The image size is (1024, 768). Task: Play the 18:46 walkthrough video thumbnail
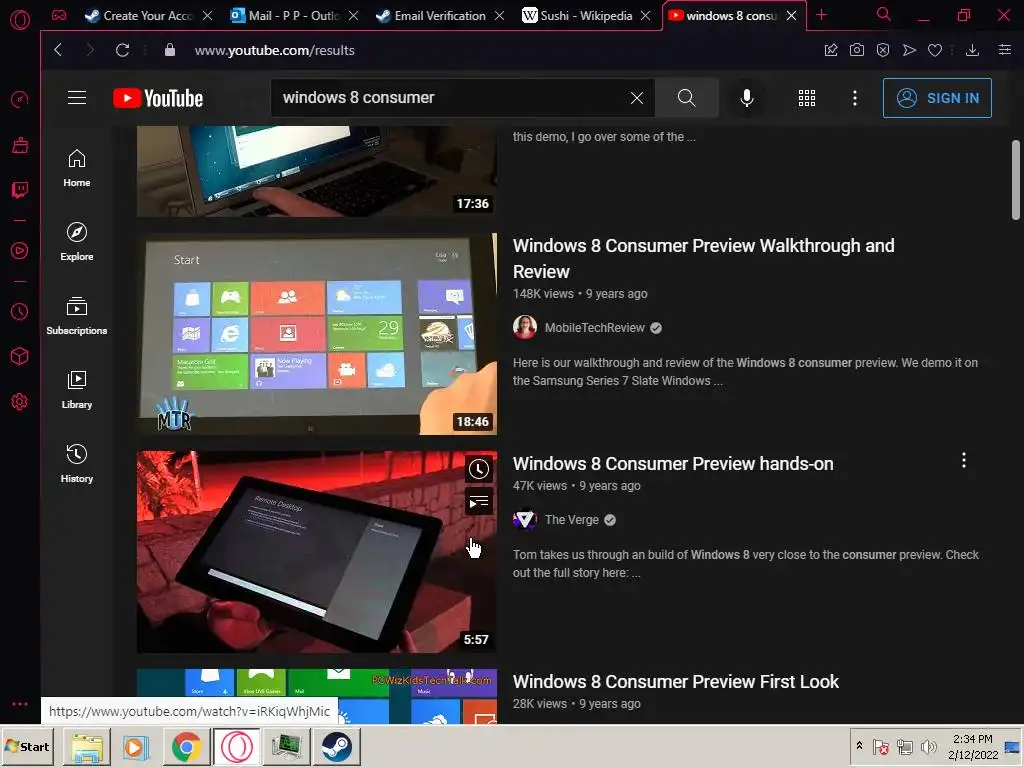tap(317, 334)
